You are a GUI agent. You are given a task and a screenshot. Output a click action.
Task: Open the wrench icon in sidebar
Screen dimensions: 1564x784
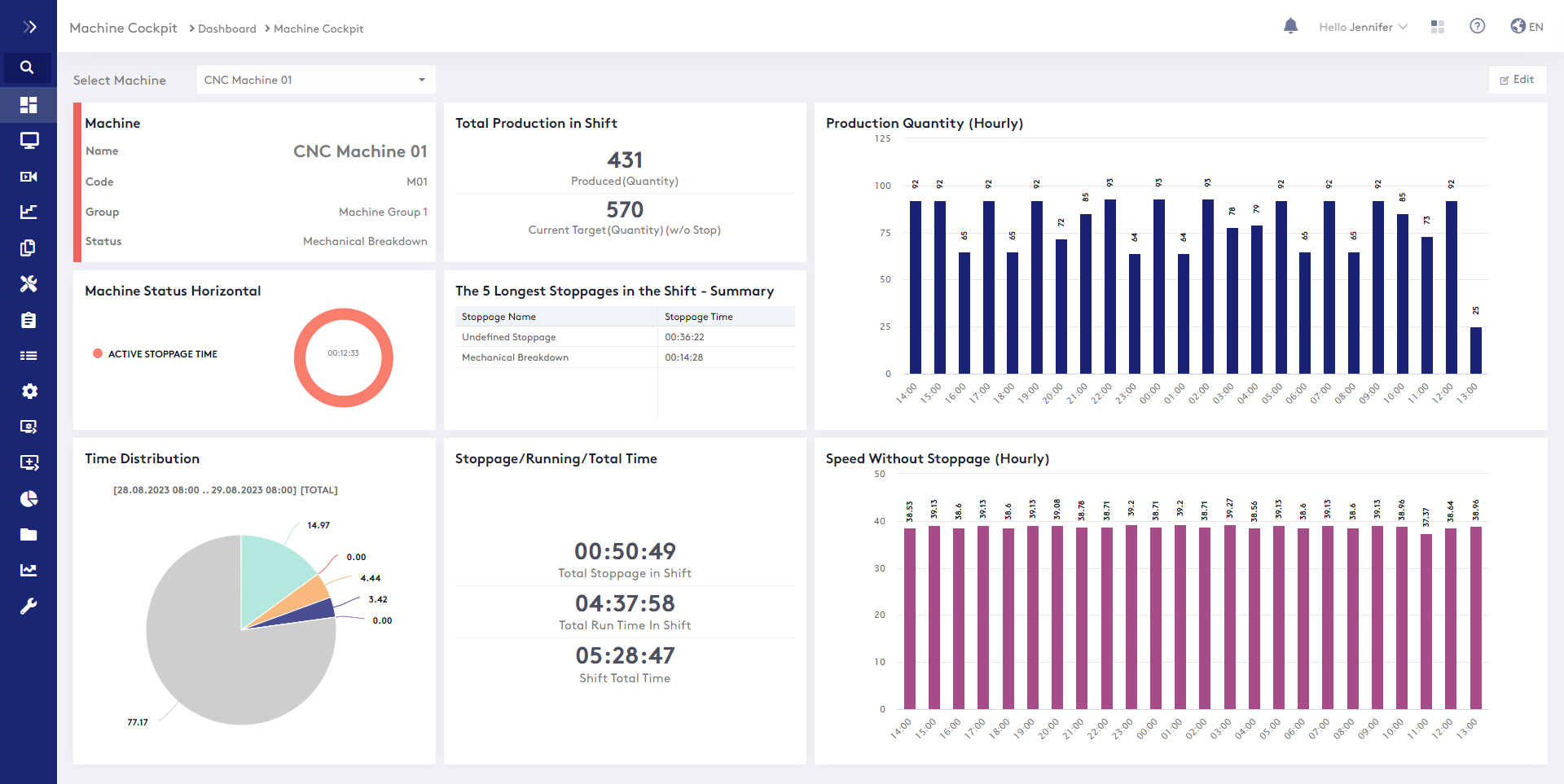tap(29, 607)
